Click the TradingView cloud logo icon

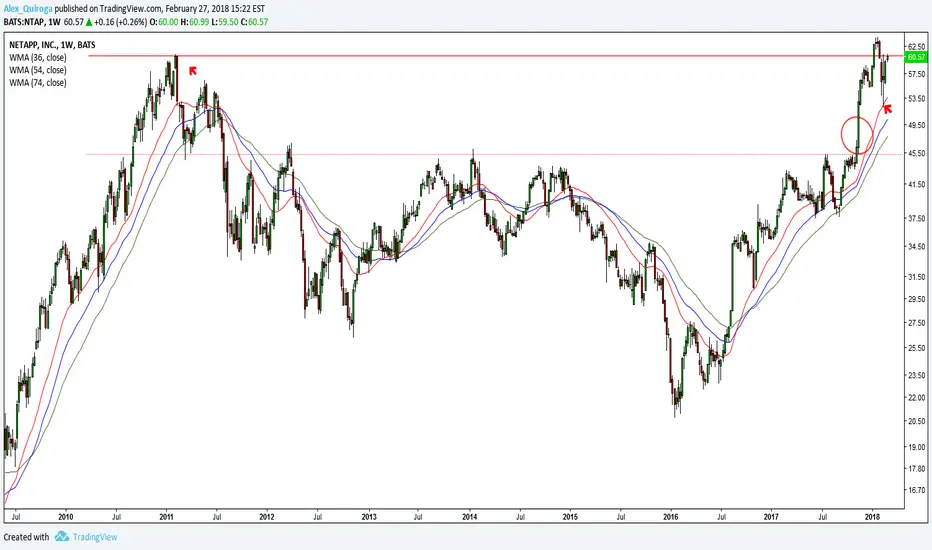pos(62,536)
